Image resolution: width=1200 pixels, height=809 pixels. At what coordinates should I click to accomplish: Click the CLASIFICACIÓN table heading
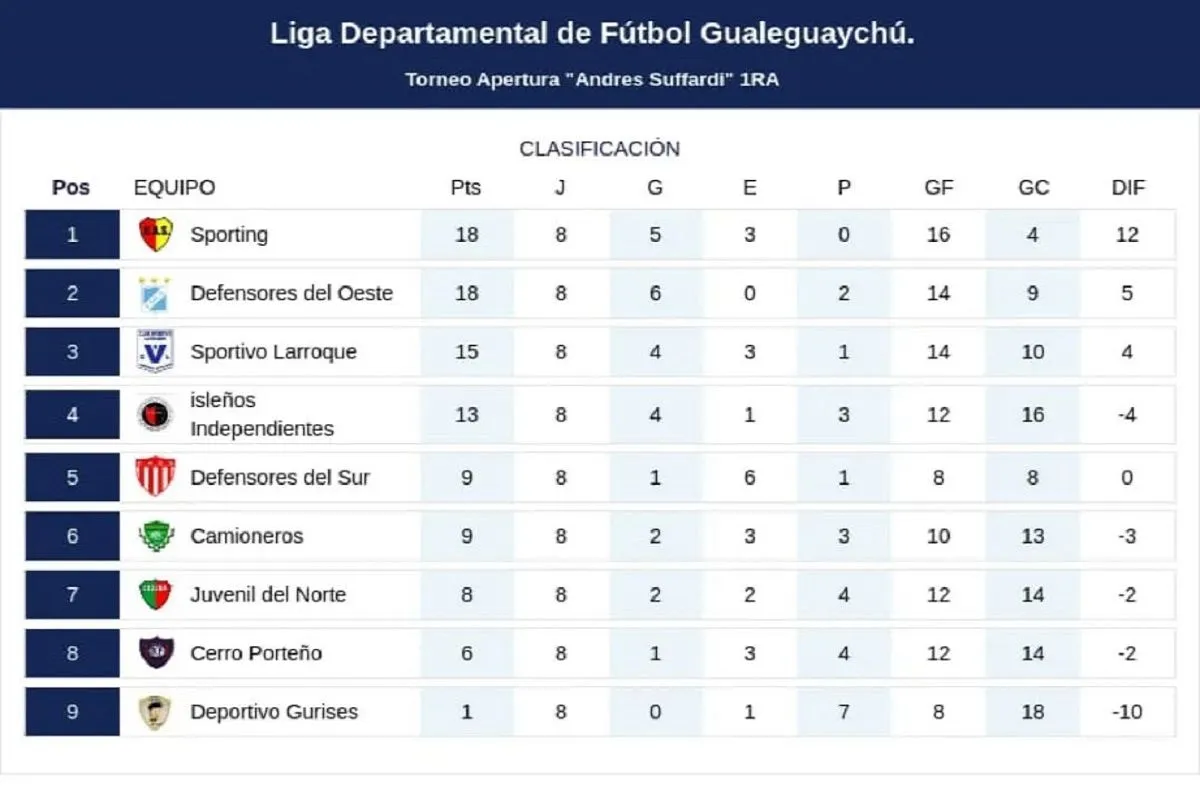599,149
